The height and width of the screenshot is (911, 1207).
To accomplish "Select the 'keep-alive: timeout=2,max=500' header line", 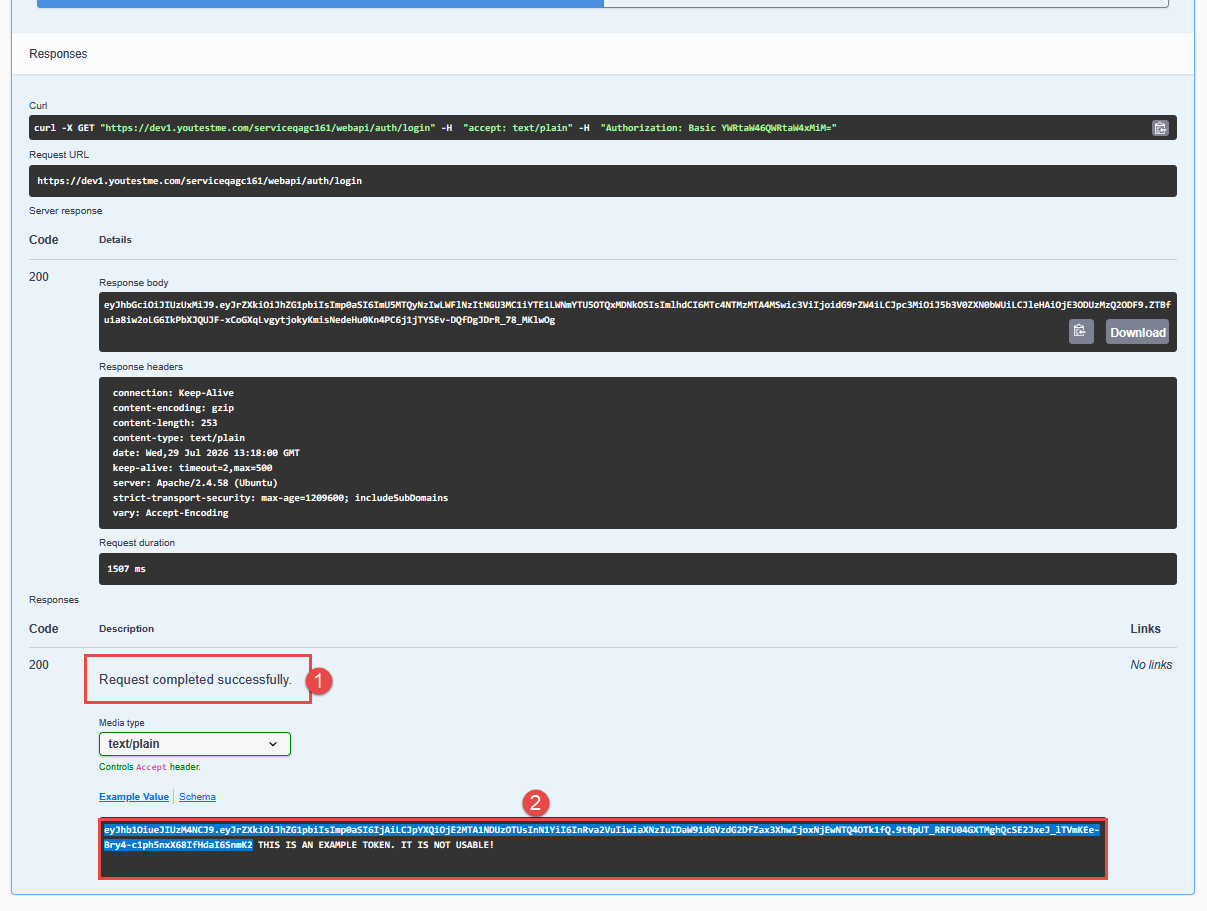I will tap(193, 468).
